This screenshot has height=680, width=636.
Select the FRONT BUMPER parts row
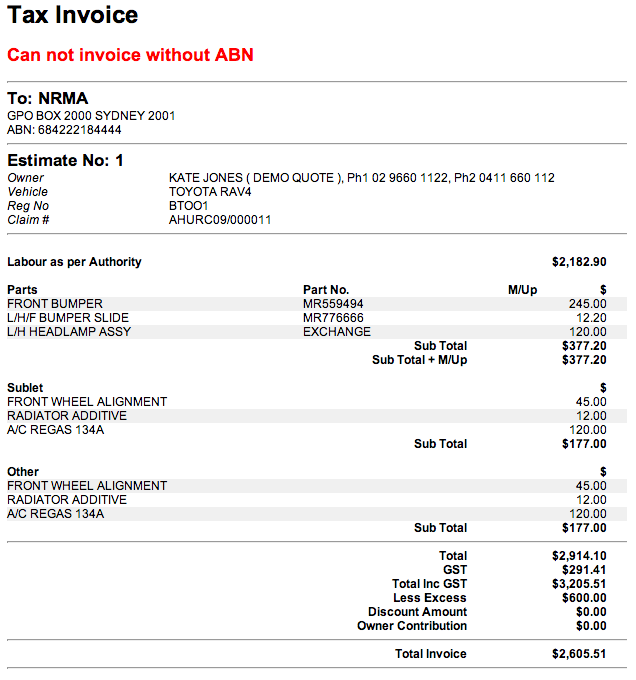tap(55, 304)
